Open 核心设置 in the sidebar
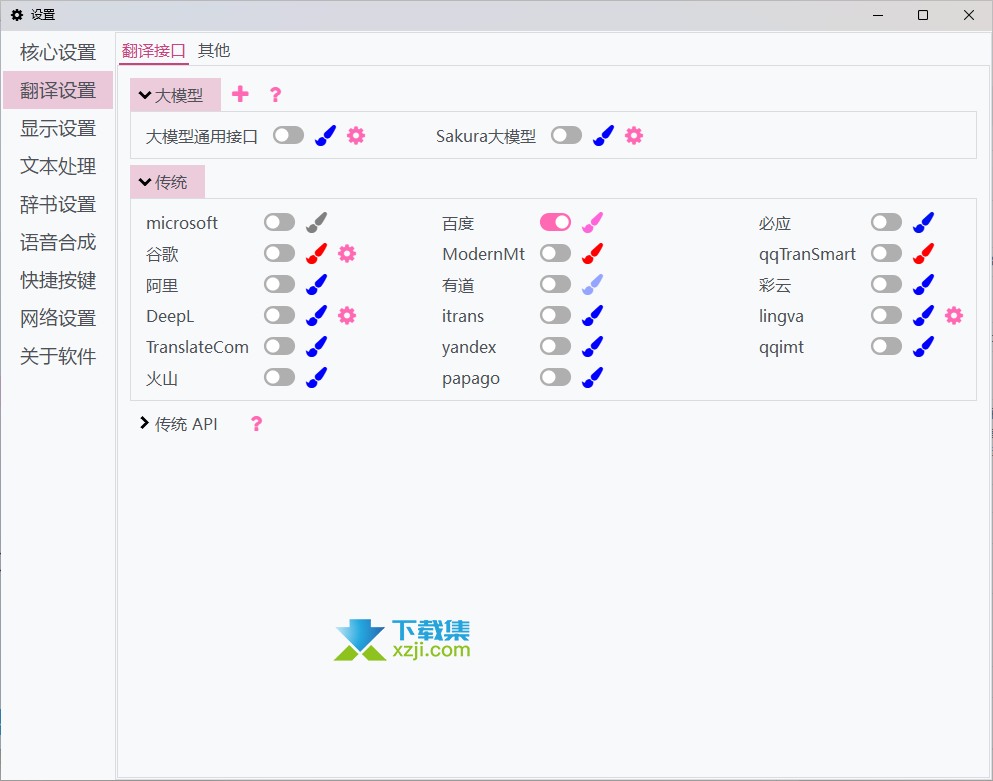This screenshot has height=781, width=993. [x=58, y=52]
